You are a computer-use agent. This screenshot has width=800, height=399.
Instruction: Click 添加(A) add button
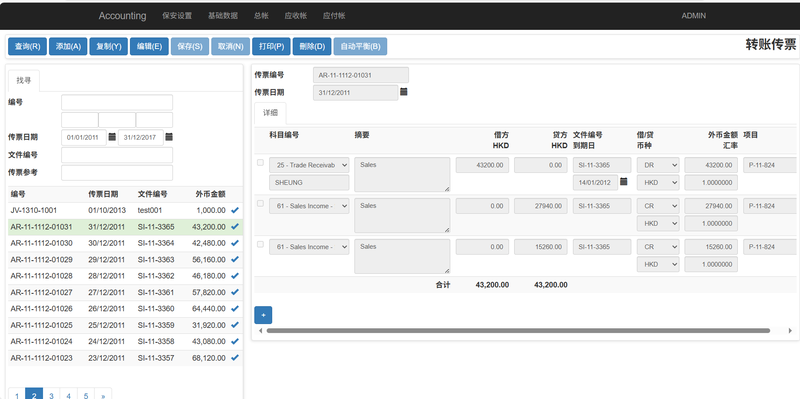(x=68, y=46)
